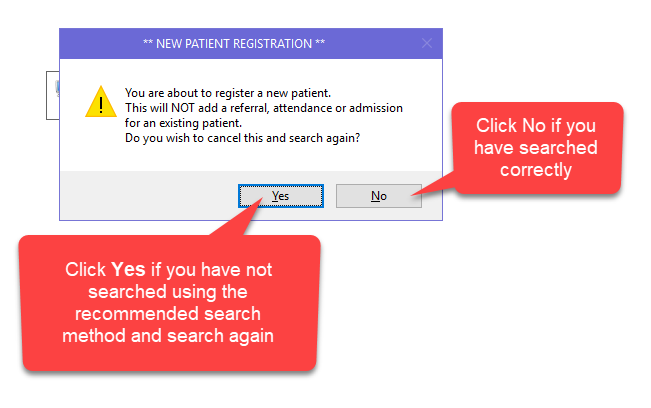Click the 'You are about to register' line
Image resolution: width=651 pixels, height=408 pixels.
(x=228, y=93)
